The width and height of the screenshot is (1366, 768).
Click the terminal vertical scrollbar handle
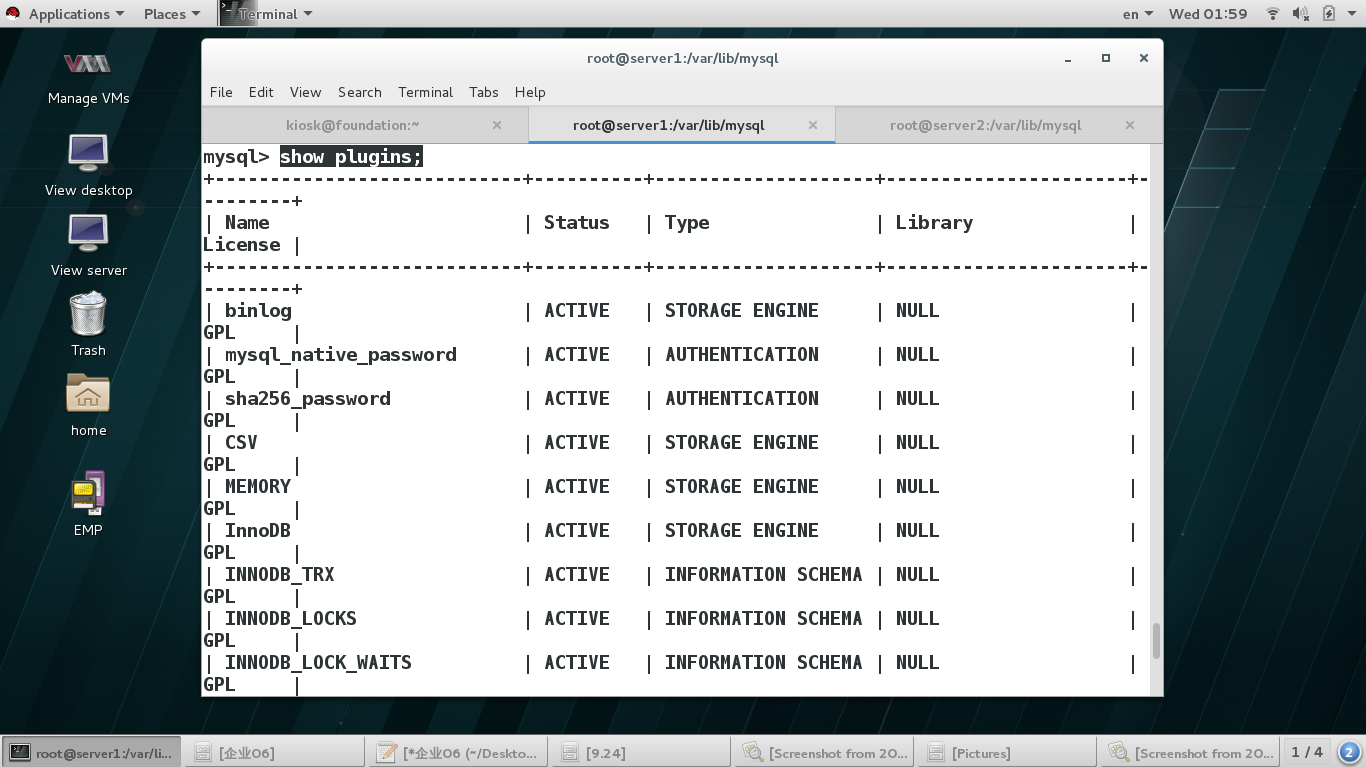(1157, 641)
